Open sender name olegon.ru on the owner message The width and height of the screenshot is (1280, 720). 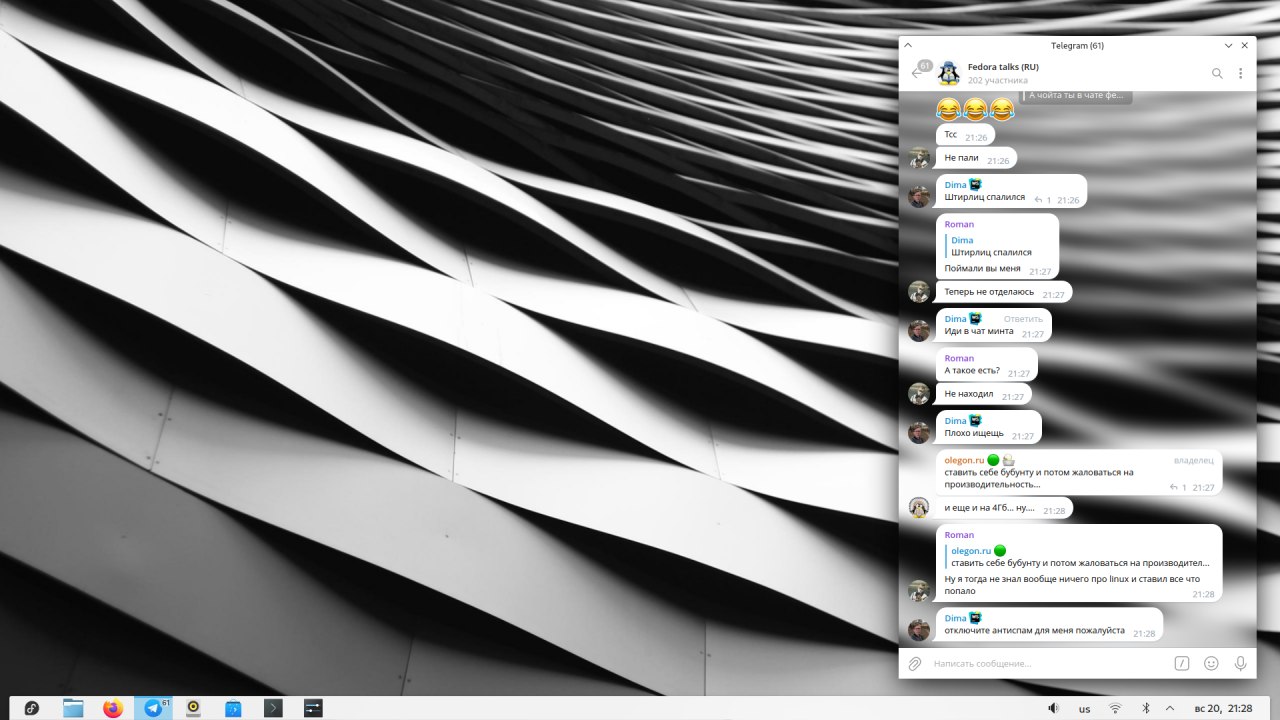[964, 460]
